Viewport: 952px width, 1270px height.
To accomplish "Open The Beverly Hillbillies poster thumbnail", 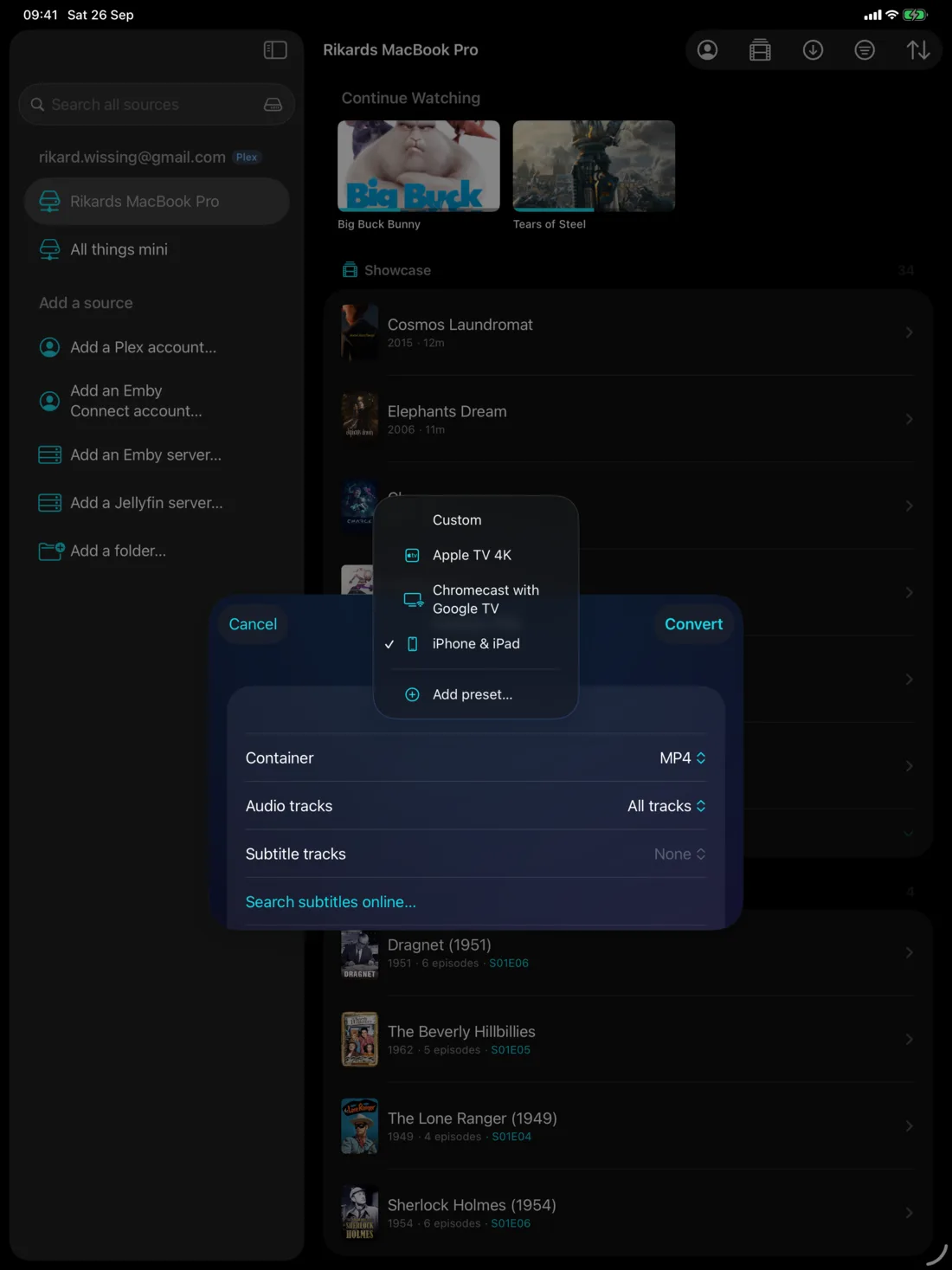I will (359, 1039).
